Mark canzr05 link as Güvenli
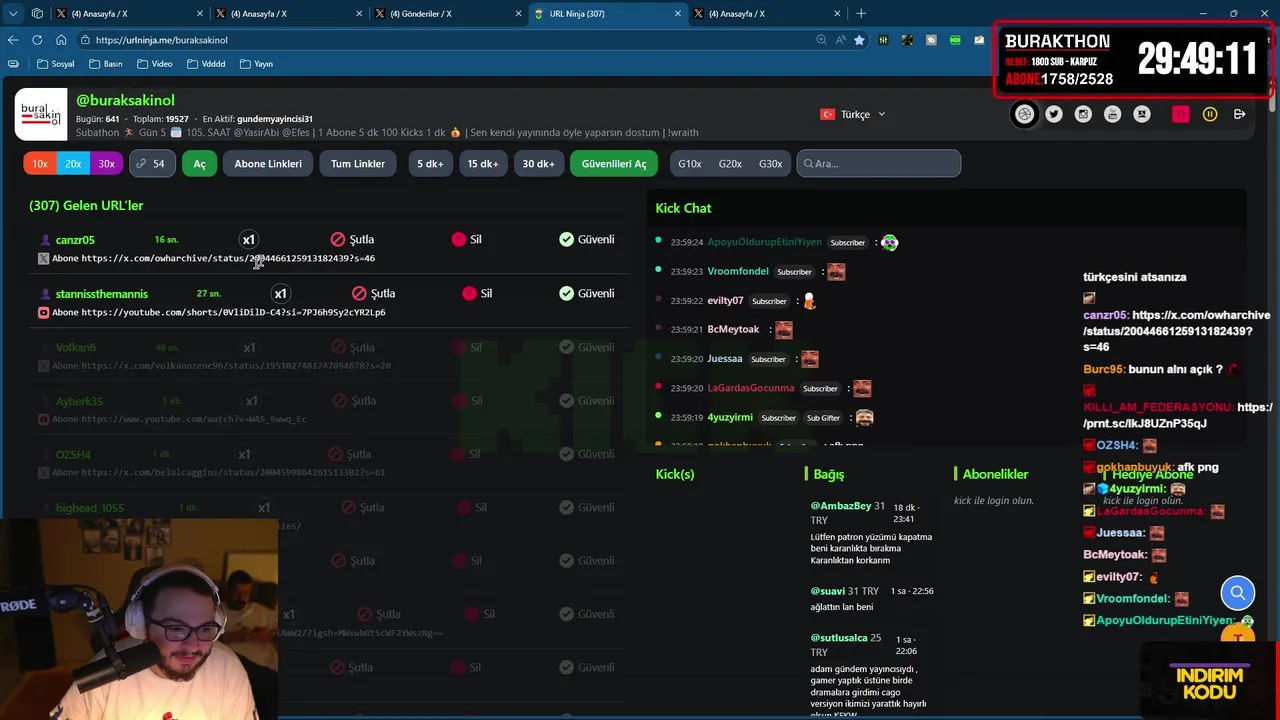The width and height of the screenshot is (1280, 720). point(586,239)
